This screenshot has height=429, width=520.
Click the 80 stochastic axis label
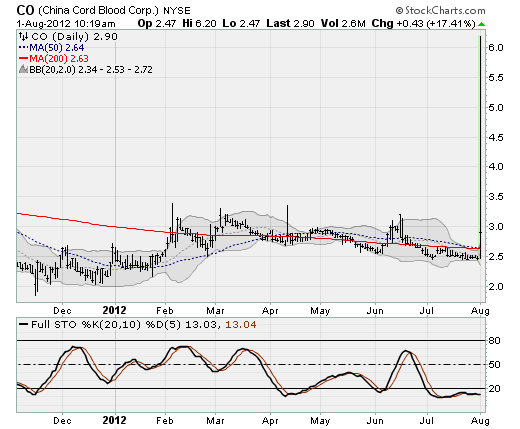494,340
